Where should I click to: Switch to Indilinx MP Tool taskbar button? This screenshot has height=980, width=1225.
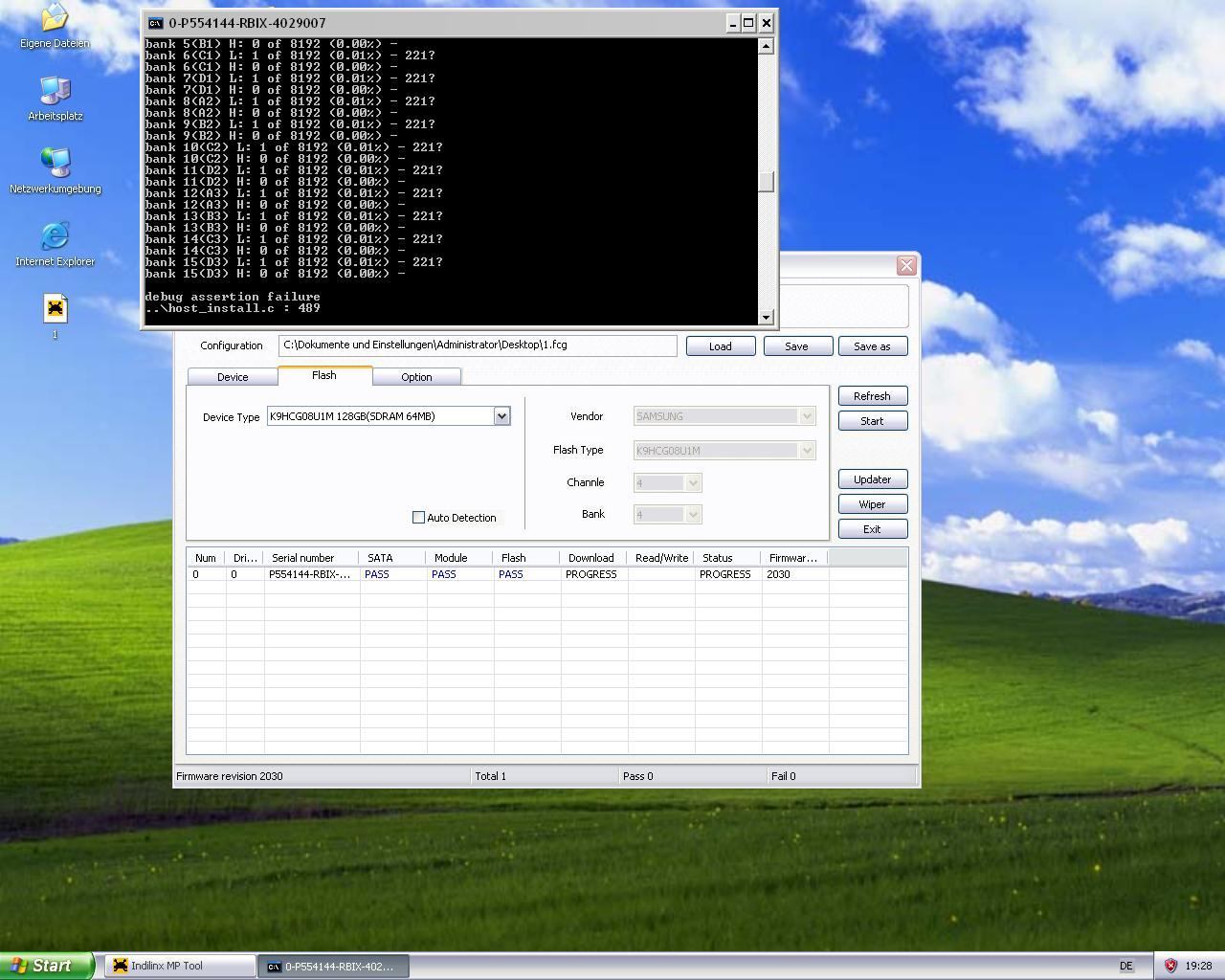point(179,966)
